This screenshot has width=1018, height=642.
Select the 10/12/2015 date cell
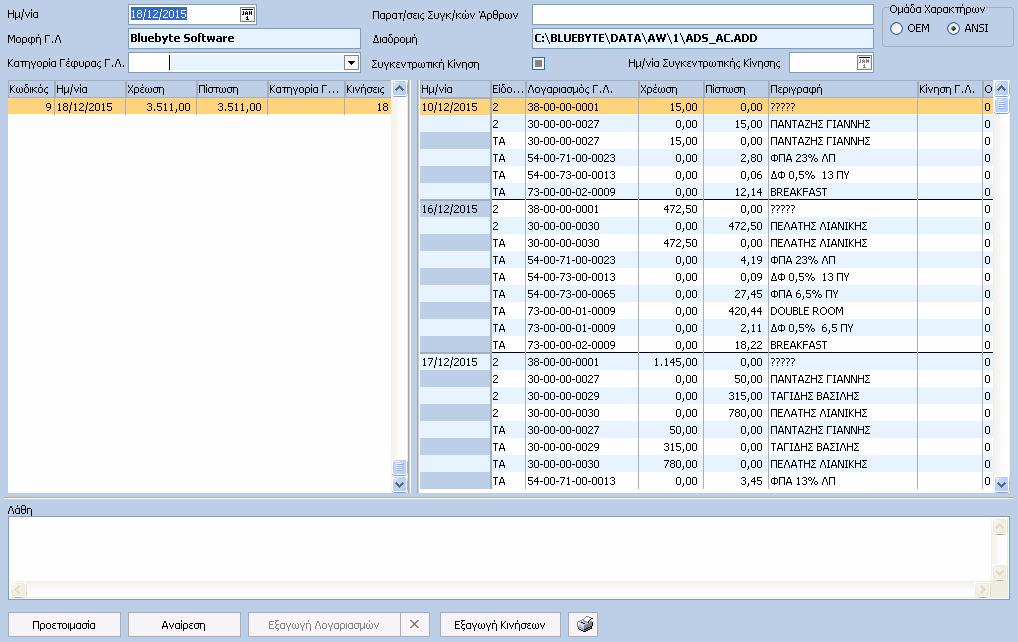pos(454,107)
